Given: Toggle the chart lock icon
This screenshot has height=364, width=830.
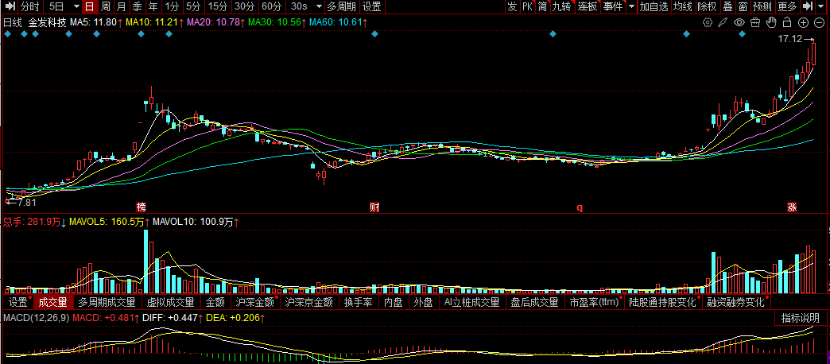Looking at the screenshot, I should (787, 22).
